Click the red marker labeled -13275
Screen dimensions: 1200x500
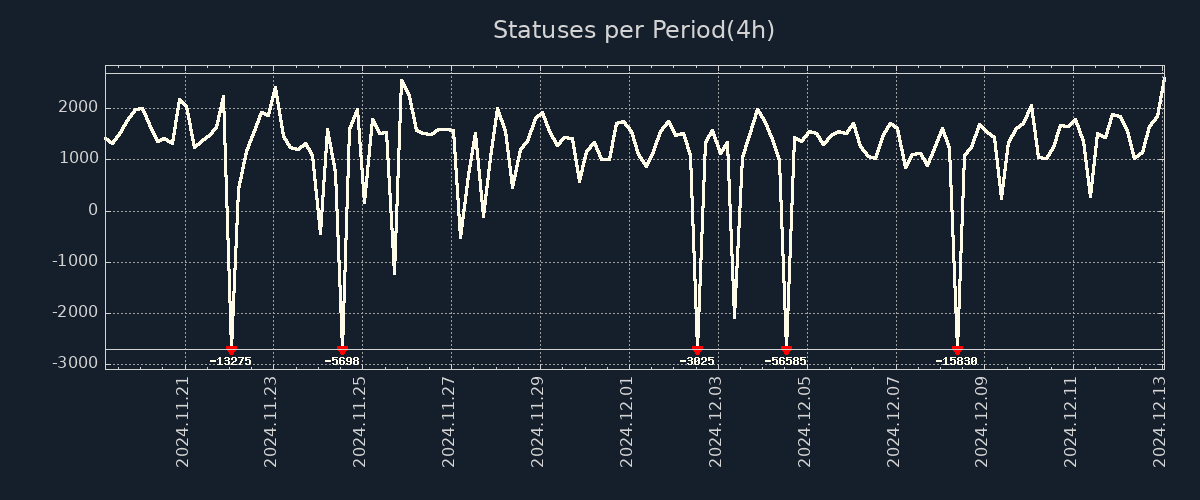click(x=231, y=350)
